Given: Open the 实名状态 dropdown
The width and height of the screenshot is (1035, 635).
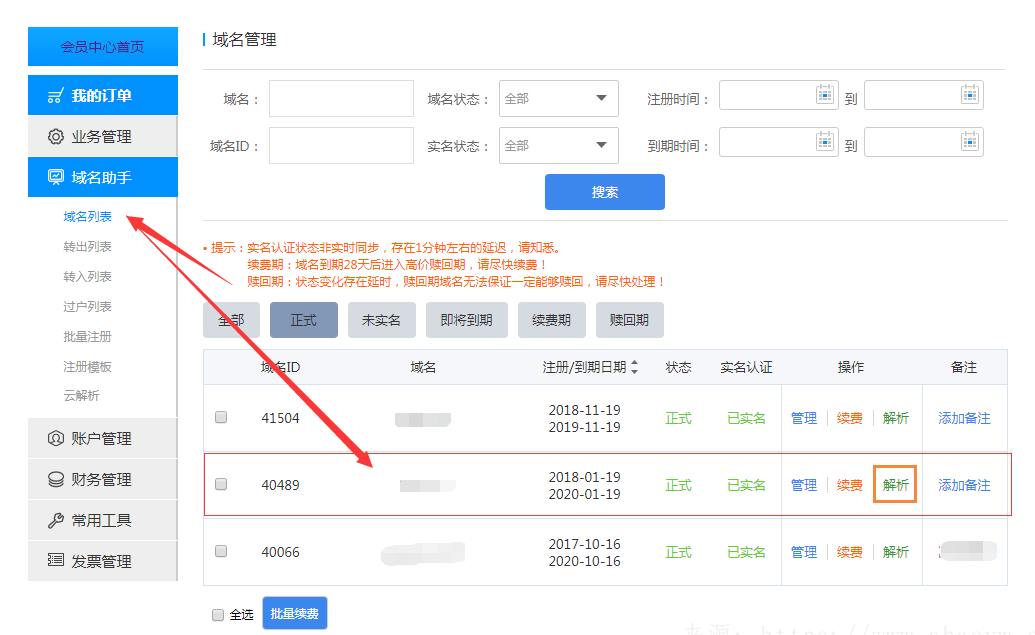Looking at the screenshot, I should (558, 145).
